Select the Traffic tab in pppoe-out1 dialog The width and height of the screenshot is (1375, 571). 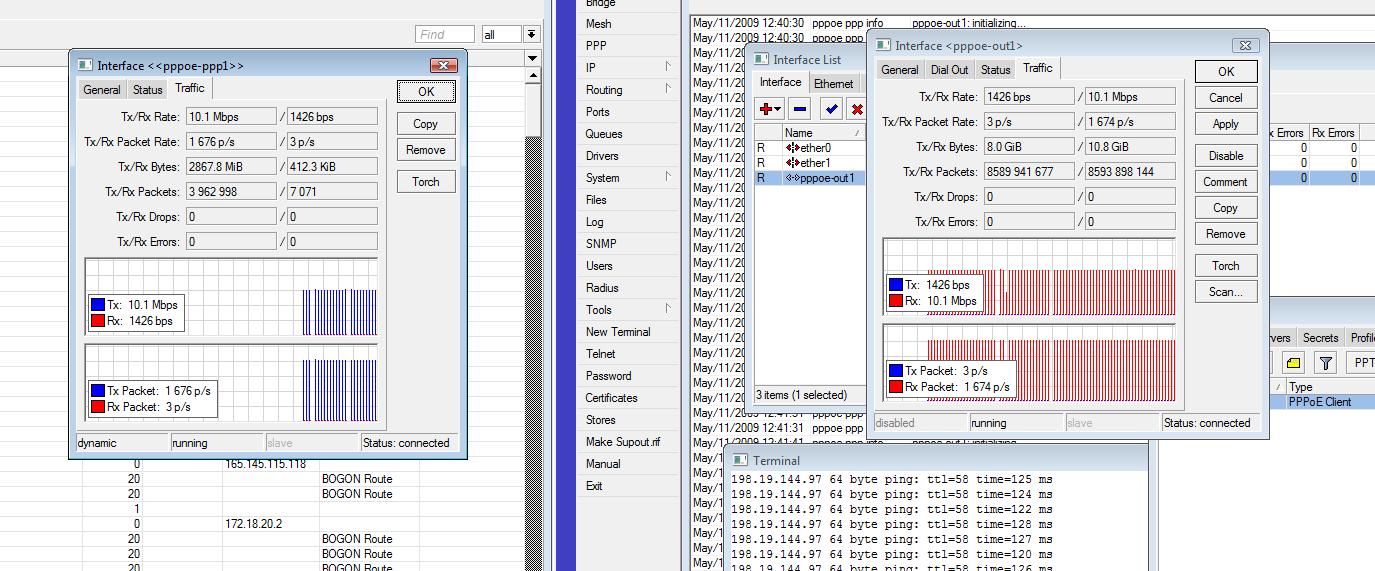[1038, 68]
